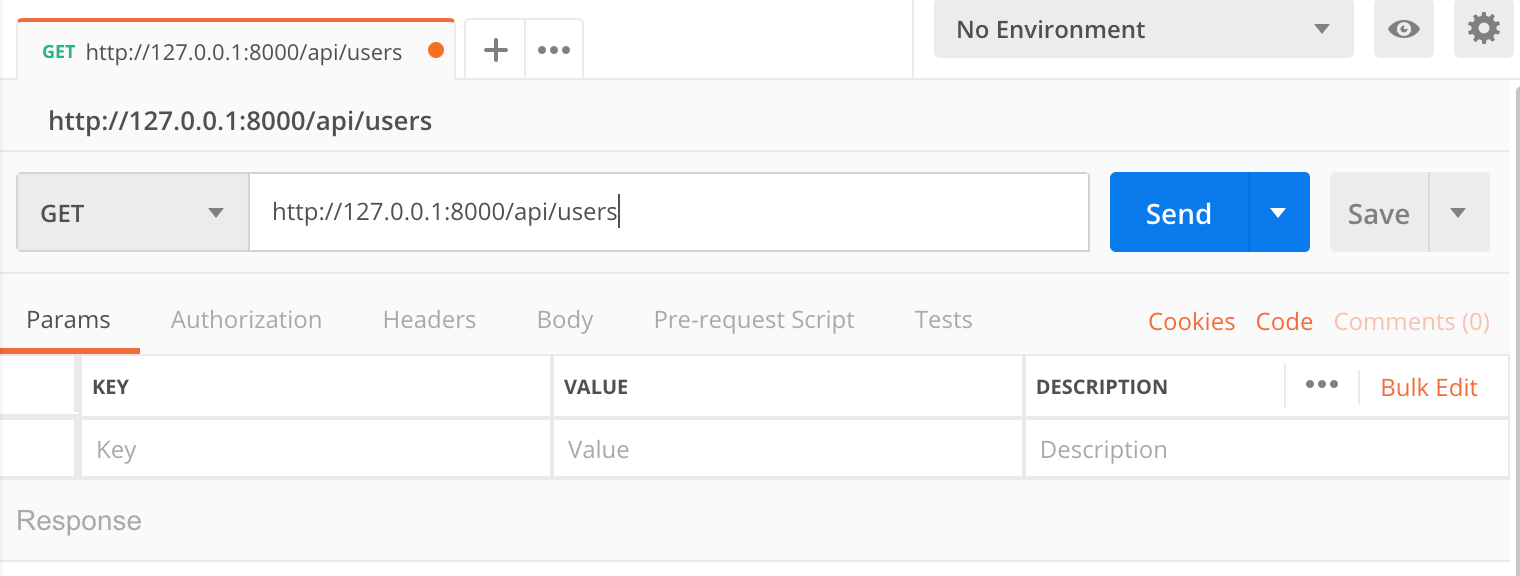Screen dimensions: 1520x576
Task: Open the Cookies manager
Action: [1191, 321]
